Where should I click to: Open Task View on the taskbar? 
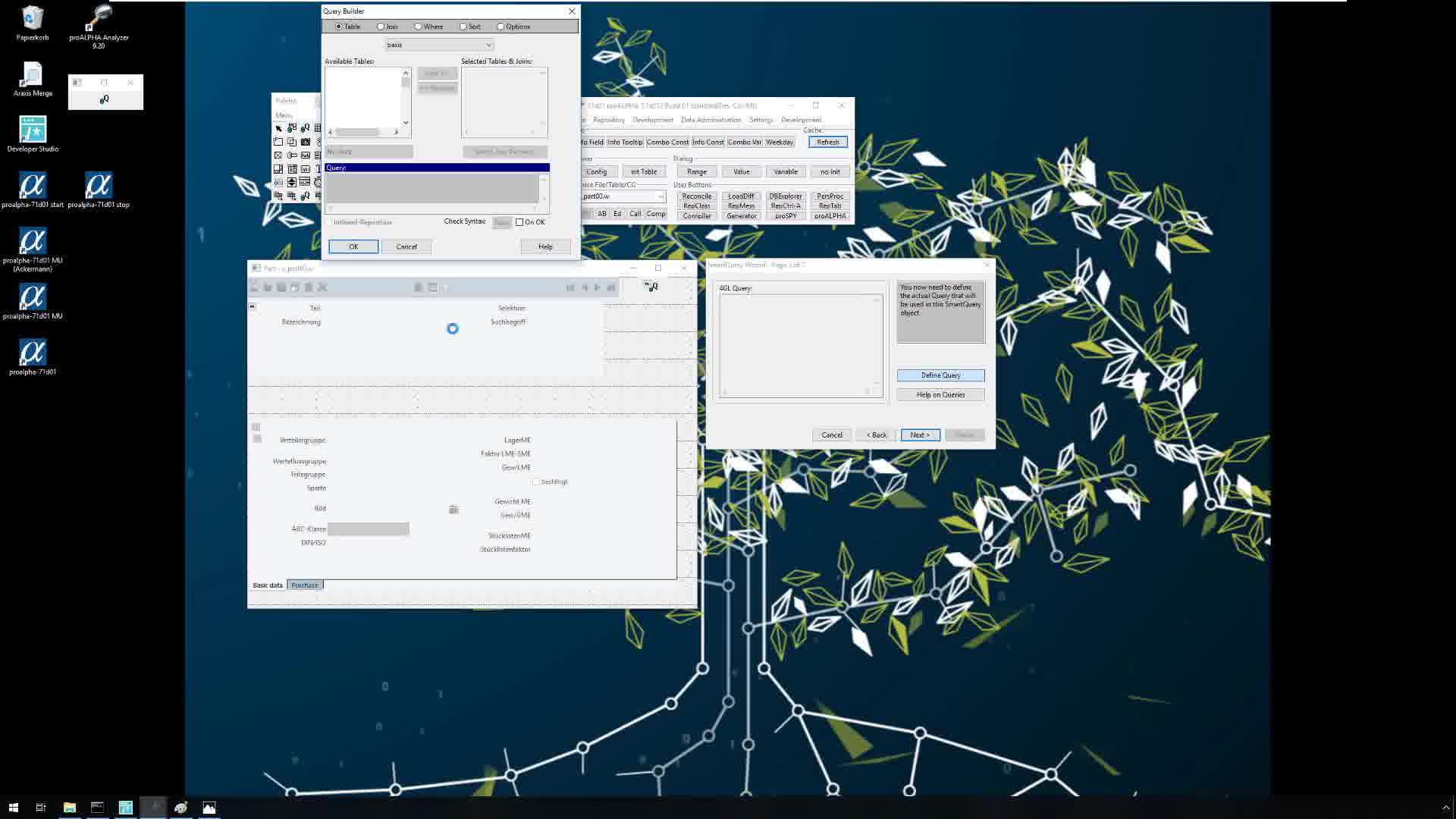coord(41,808)
